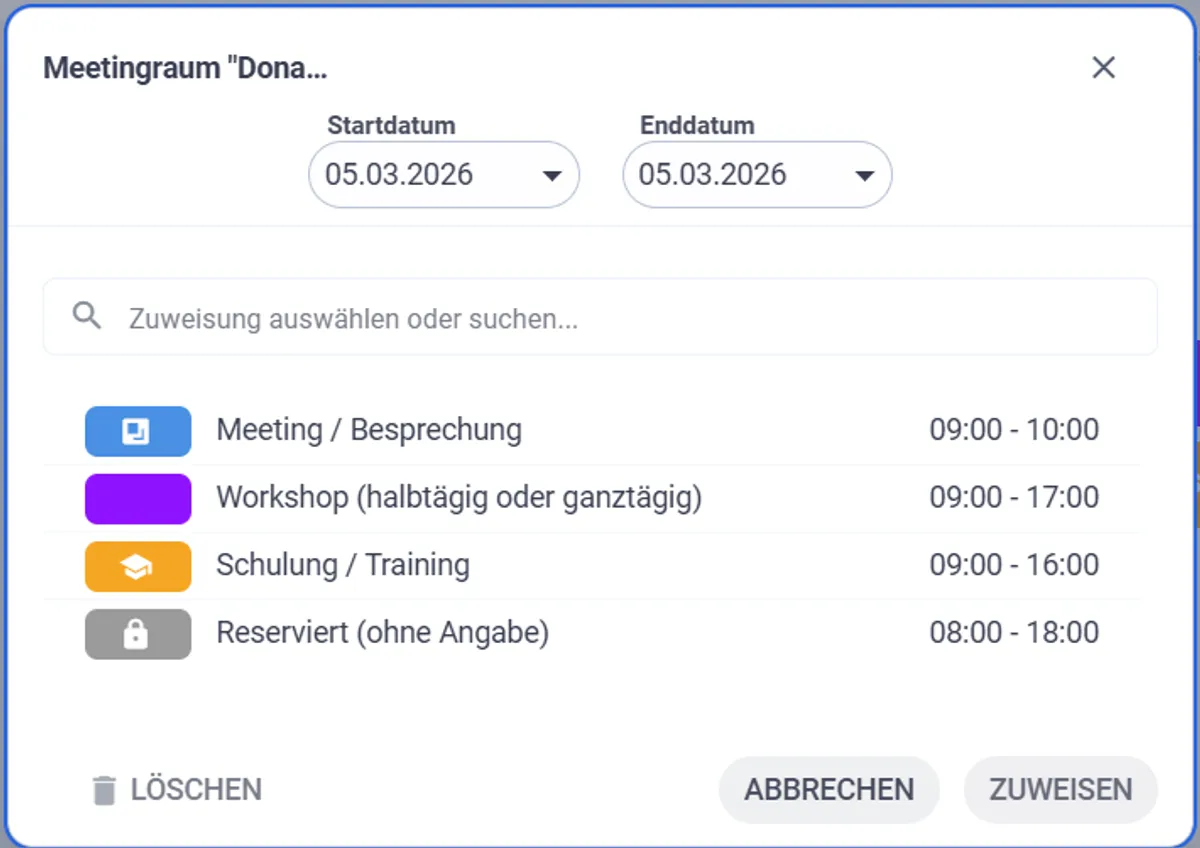Select Workshop (halbtägig oder ganztägig) entry

click(459, 497)
